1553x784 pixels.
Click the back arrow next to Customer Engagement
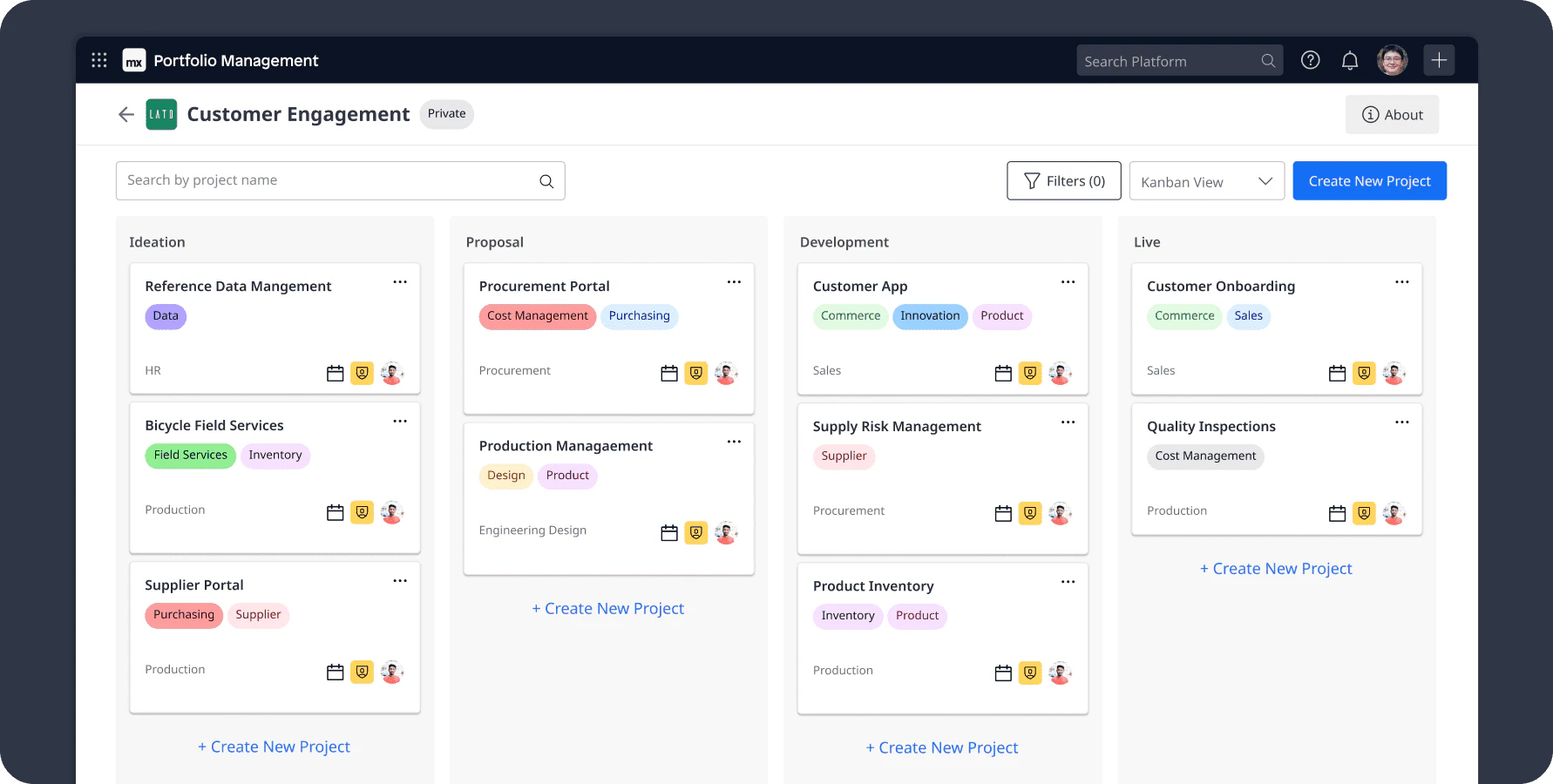125,114
